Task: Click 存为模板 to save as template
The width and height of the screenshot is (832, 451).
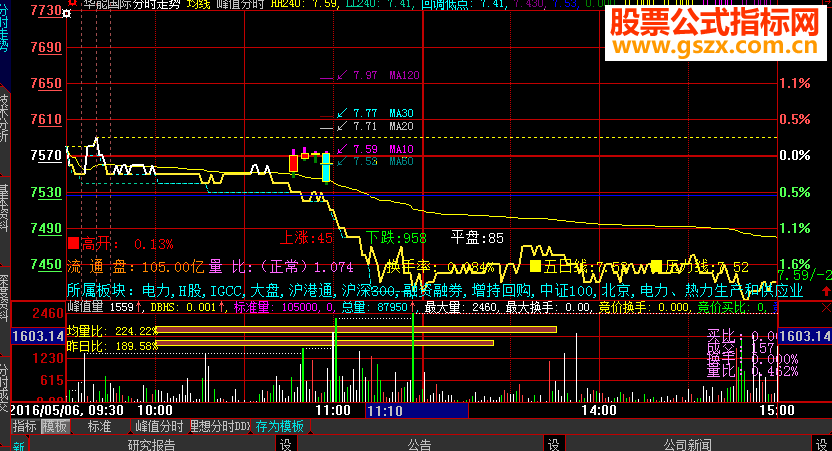Action: pos(280,426)
